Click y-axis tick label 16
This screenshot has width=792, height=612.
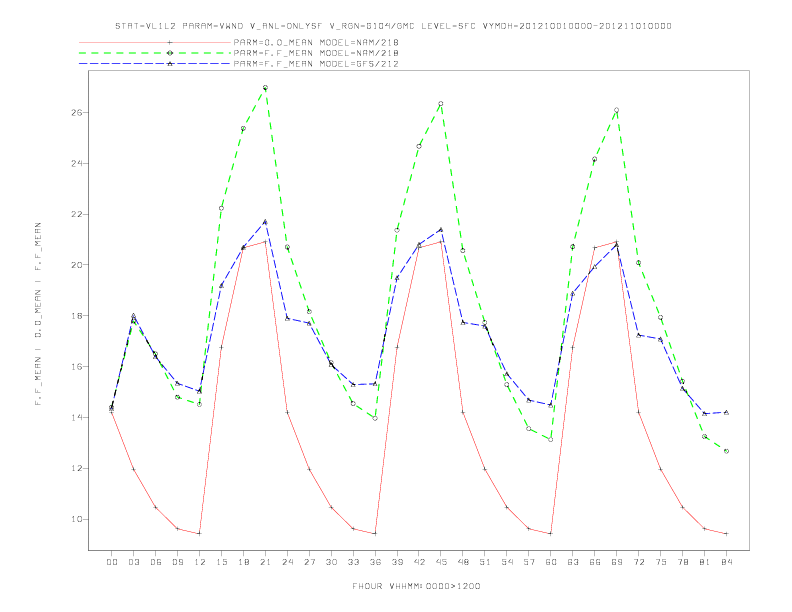coord(77,367)
